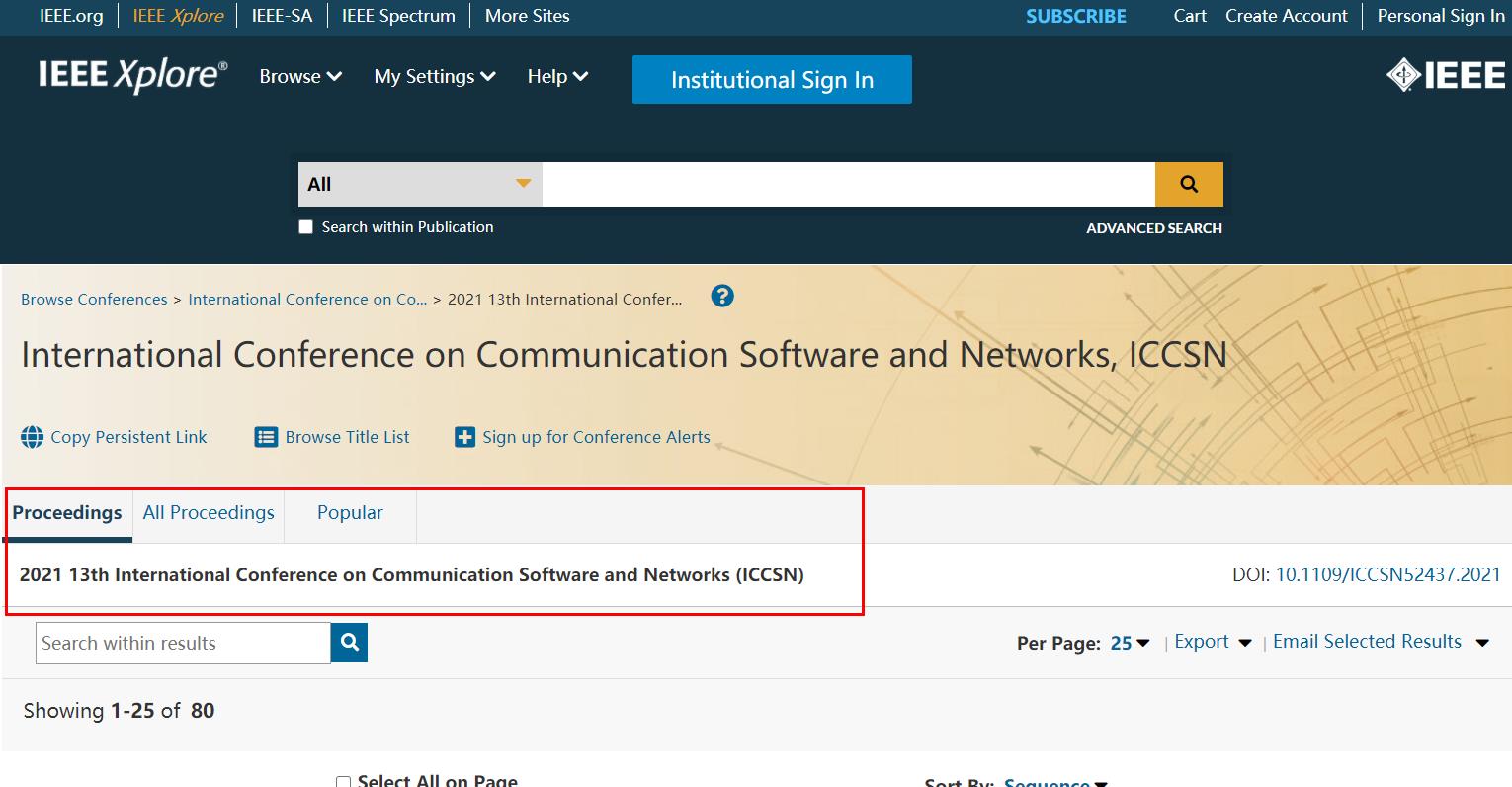Click the Copy Persistent Link text
This screenshot has width=1512, height=787.
[128, 437]
